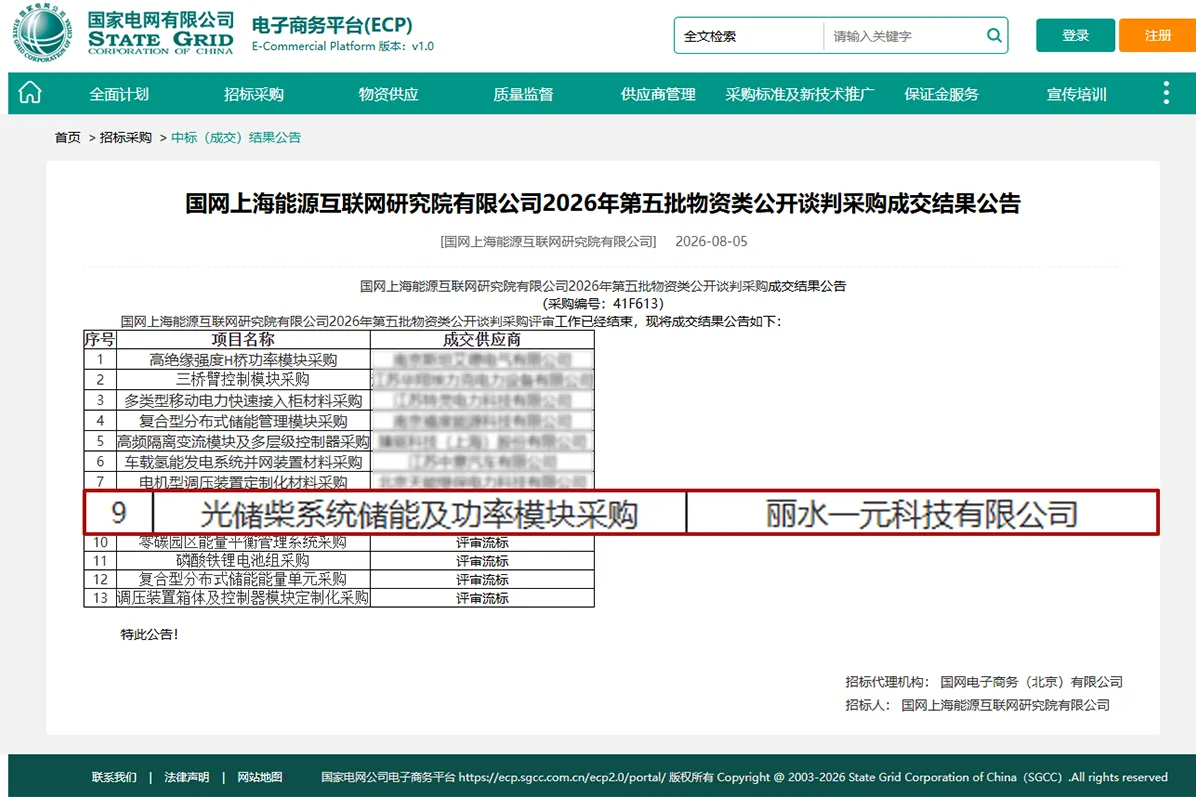Click 高绝缘强度H桥功率模块采购 cell
This screenshot has height=797, width=1196.
pyautogui.click(x=243, y=359)
